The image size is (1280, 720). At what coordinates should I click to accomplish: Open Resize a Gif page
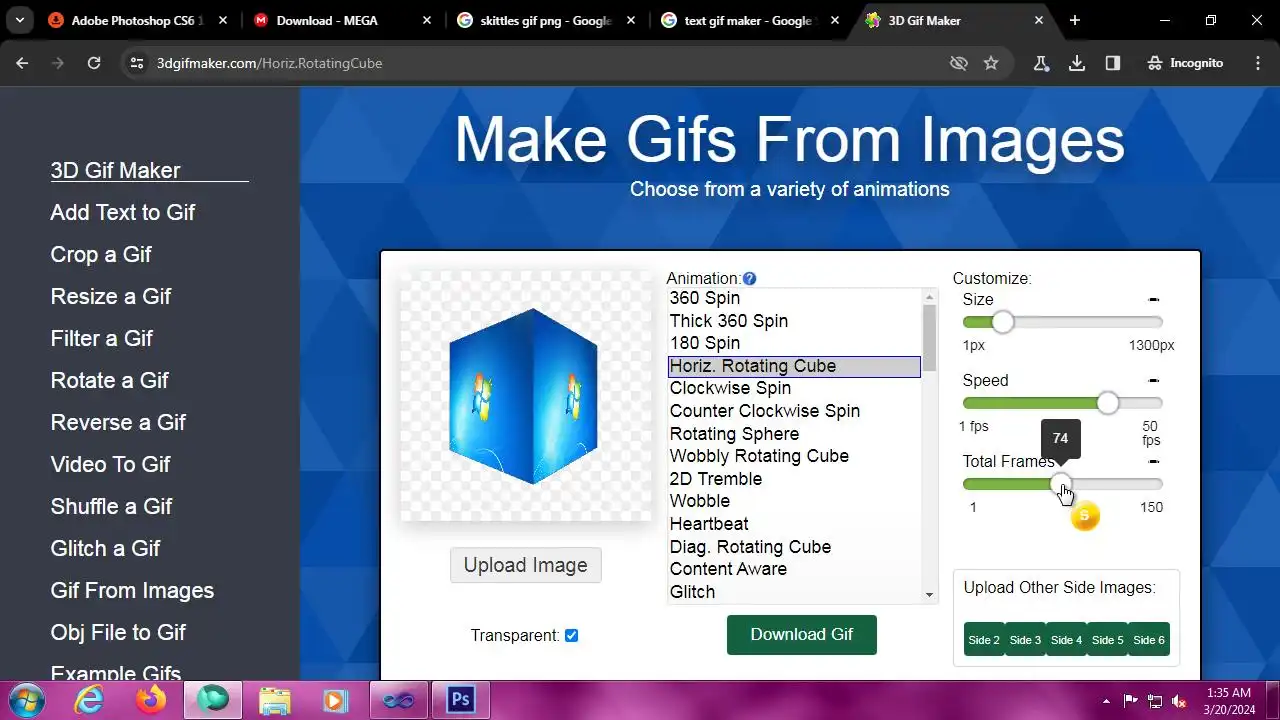pos(111,296)
